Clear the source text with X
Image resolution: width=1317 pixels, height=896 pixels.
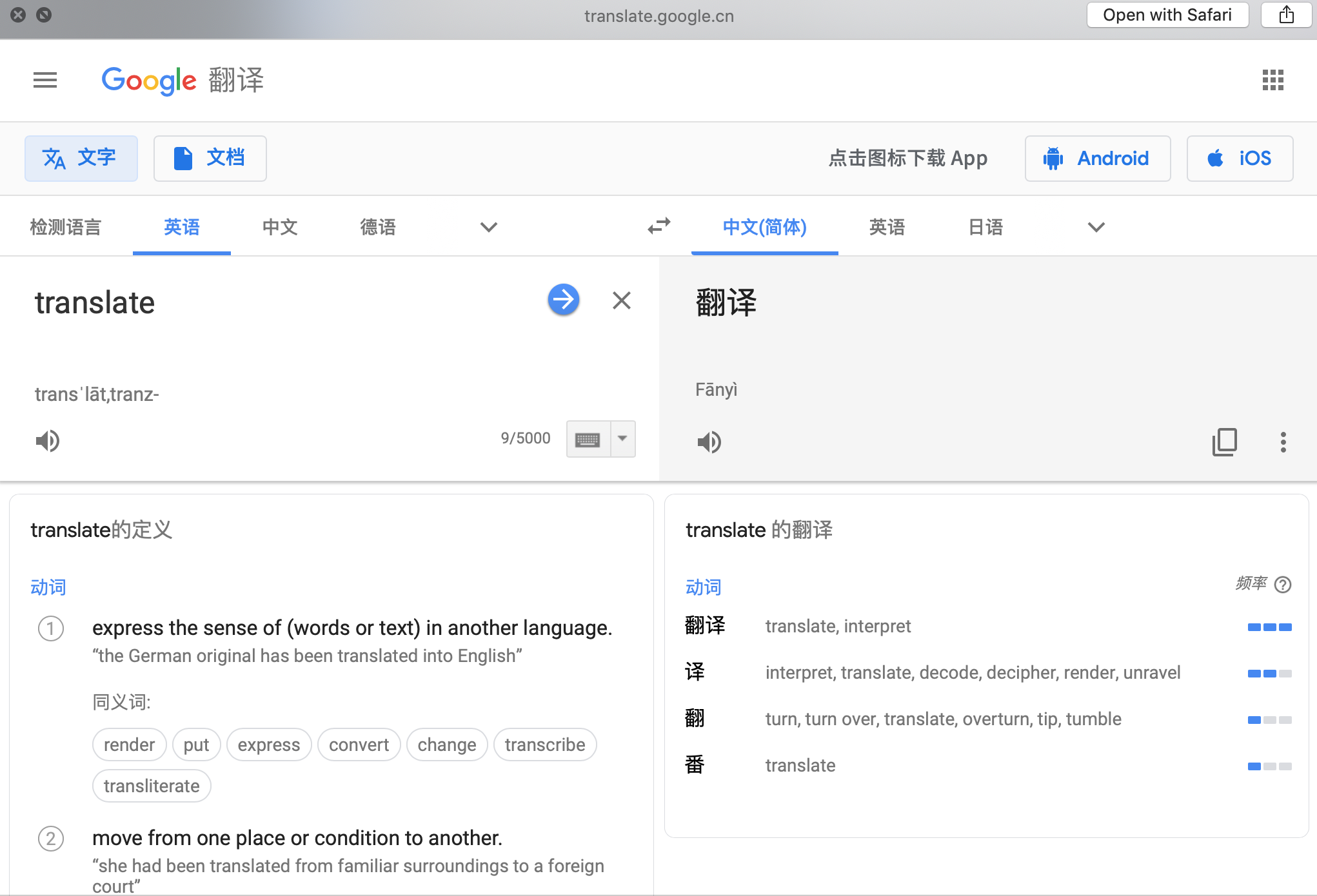(x=621, y=300)
